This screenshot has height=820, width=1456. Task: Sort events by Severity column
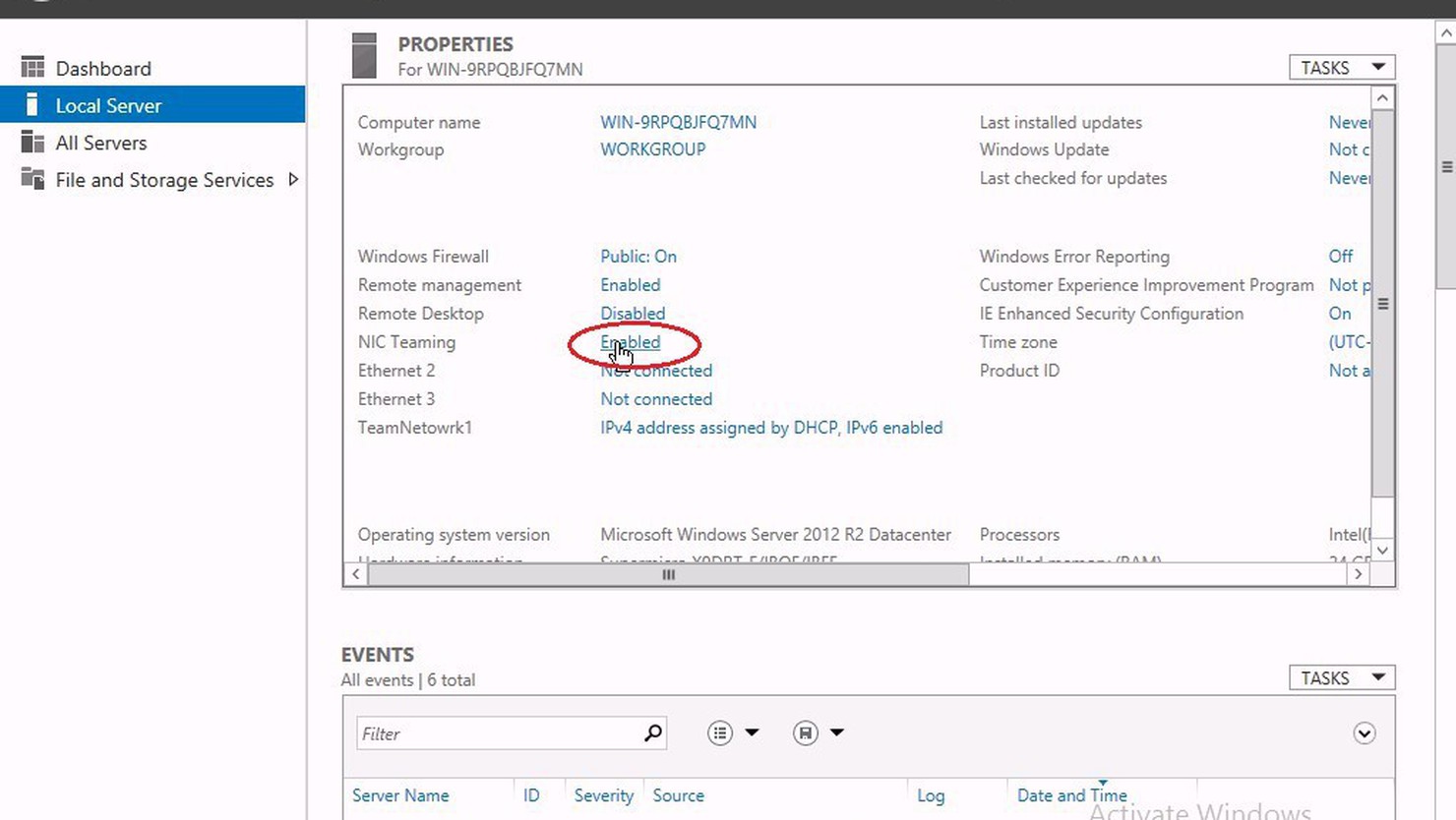(604, 795)
